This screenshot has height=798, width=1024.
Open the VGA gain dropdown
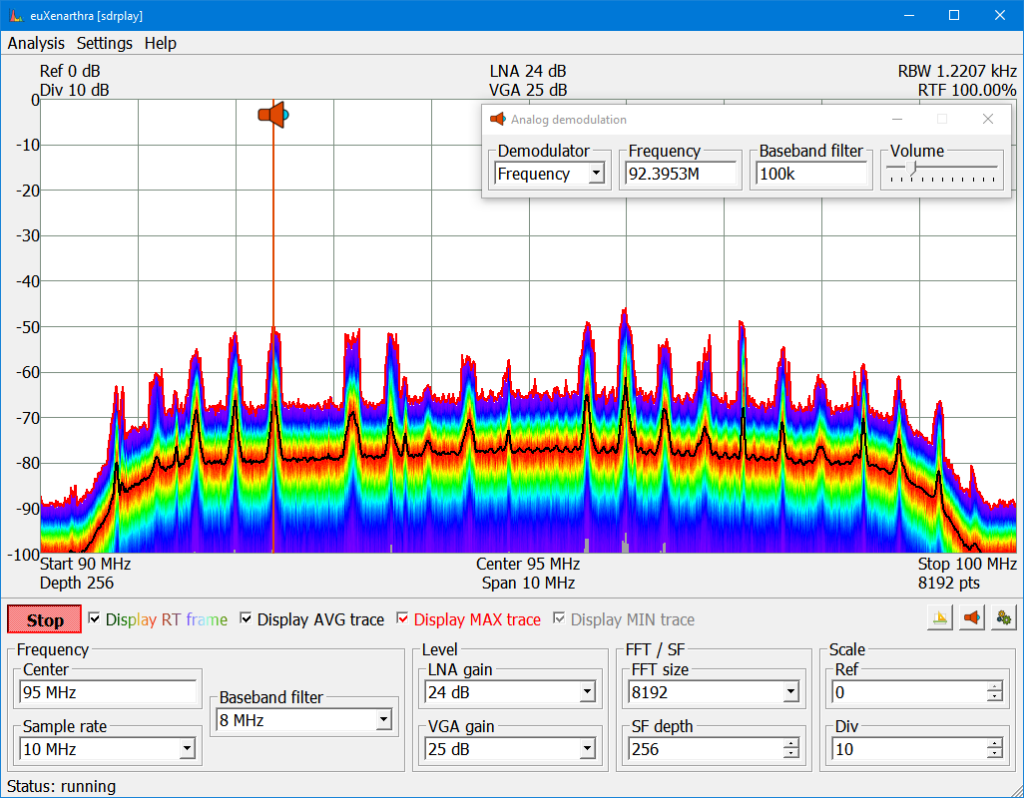pyautogui.click(x=587, y=748)
